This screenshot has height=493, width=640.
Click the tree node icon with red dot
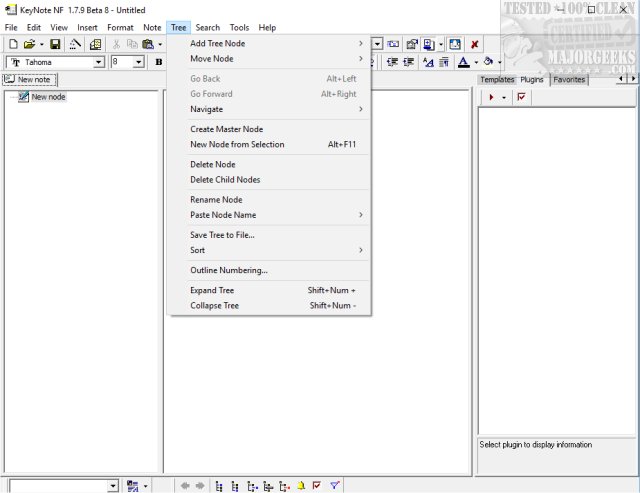tap(284, 486)
